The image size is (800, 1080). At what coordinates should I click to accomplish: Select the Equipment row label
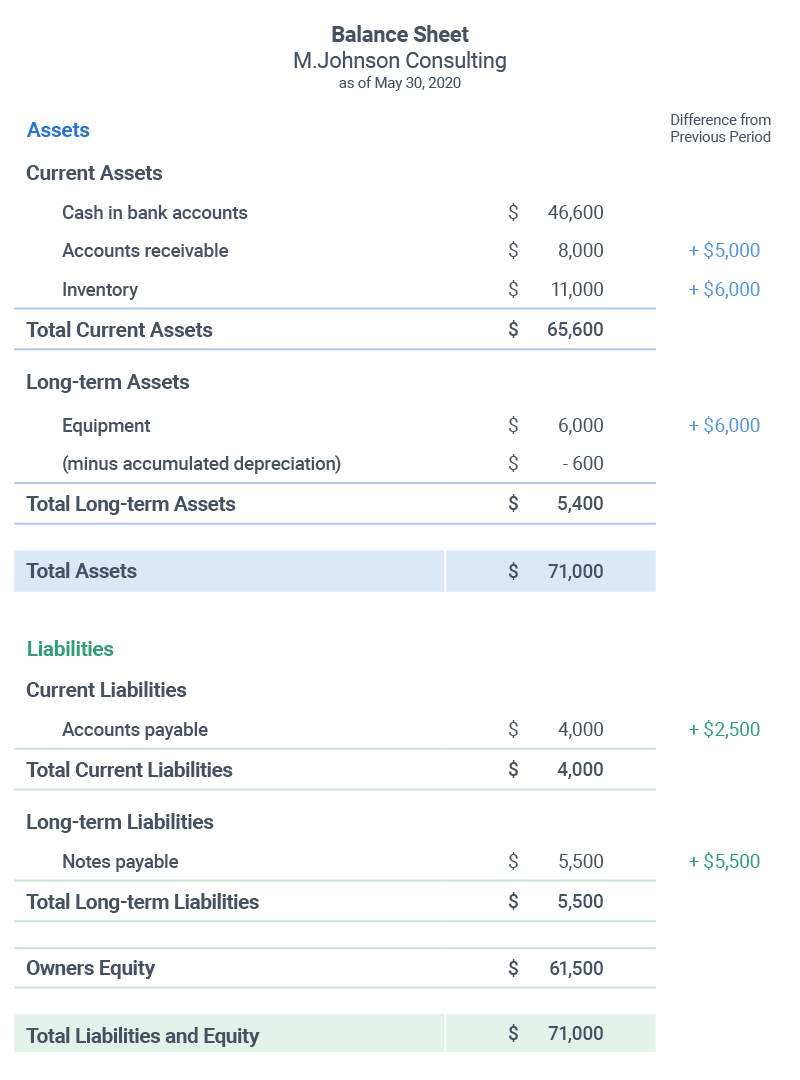point(106,426)
